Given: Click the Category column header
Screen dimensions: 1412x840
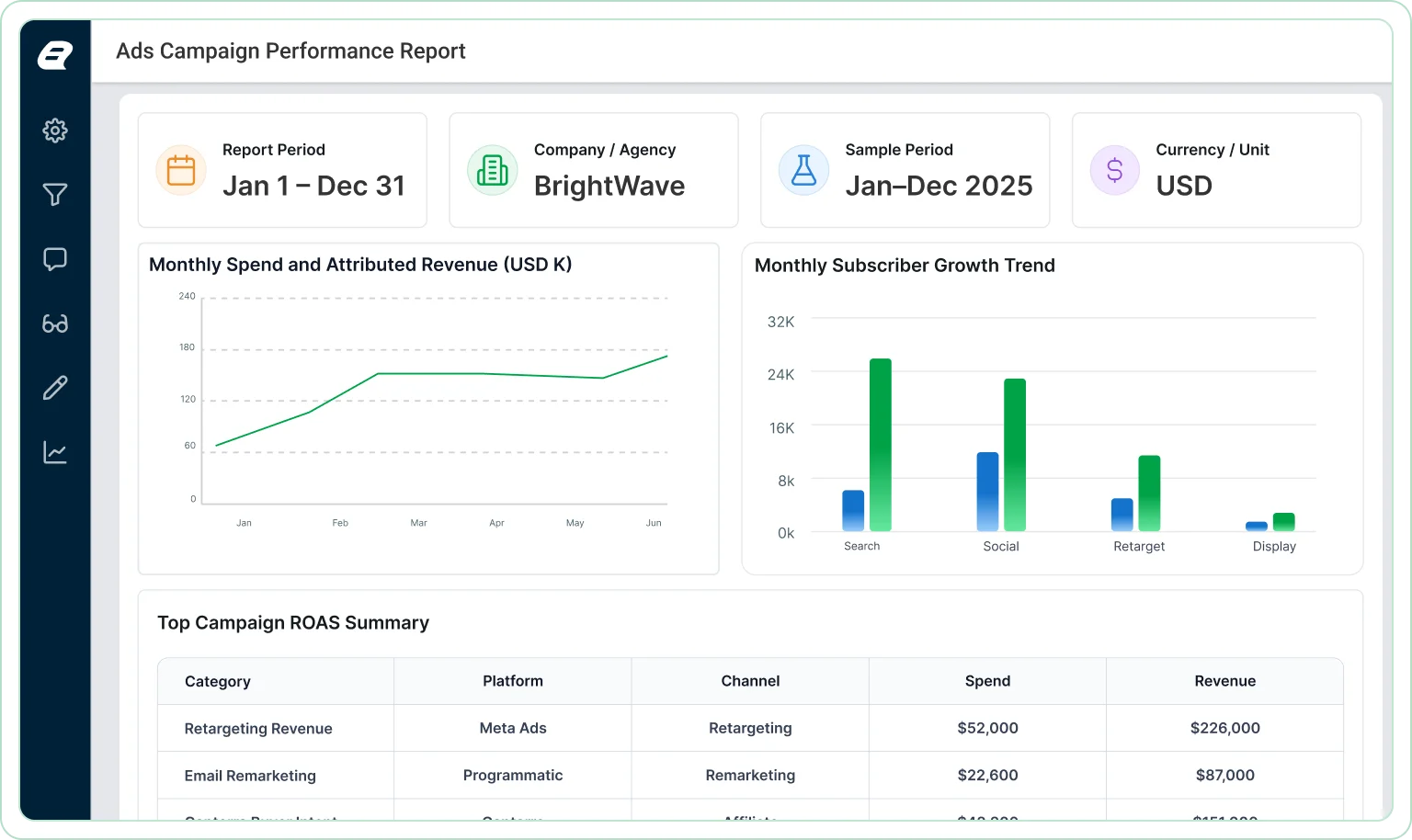Looking at the screenshot, I should coord(218,682).
